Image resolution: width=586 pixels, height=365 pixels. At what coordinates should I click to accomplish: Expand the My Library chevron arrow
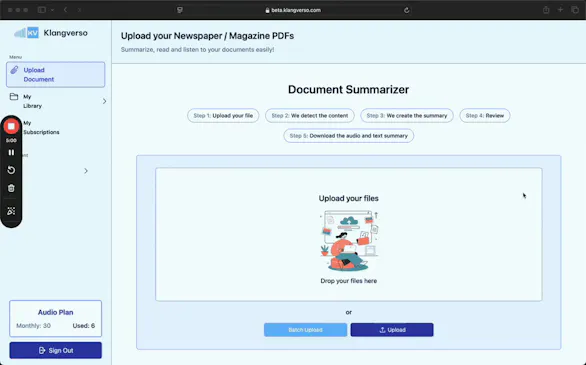[104, 101]
